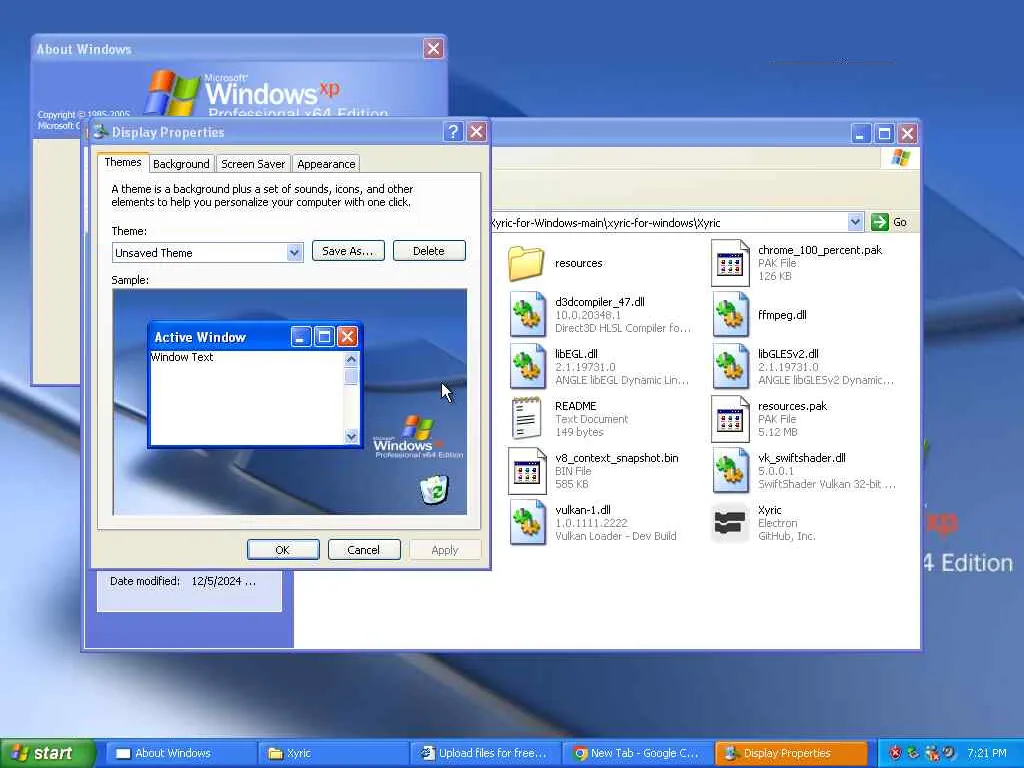1024x768 pixels.
Task: Click the Date modified details text
Action: [x=183, y=581]
